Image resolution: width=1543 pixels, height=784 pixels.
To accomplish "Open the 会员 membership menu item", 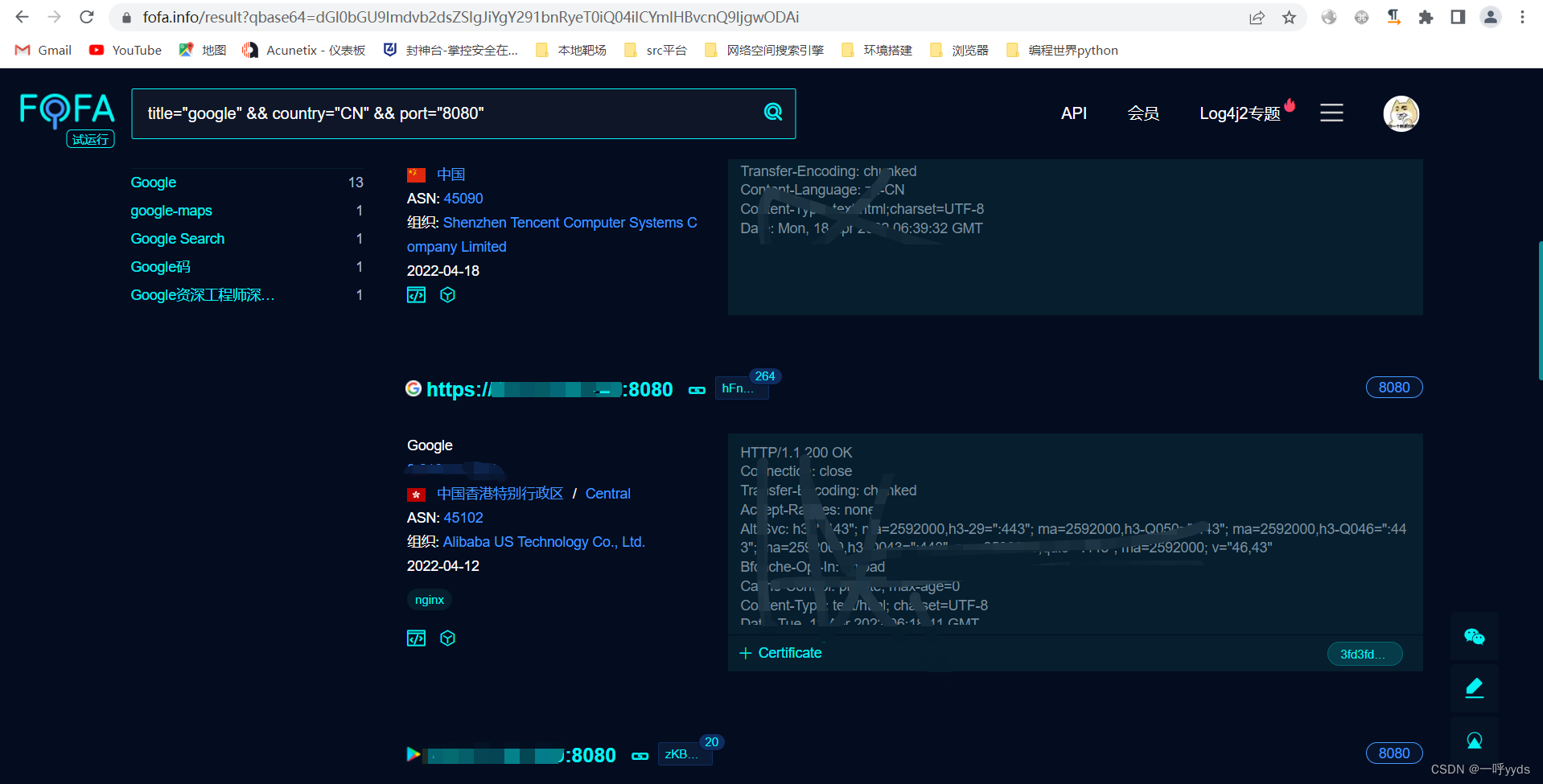I will pos(1143,113).
